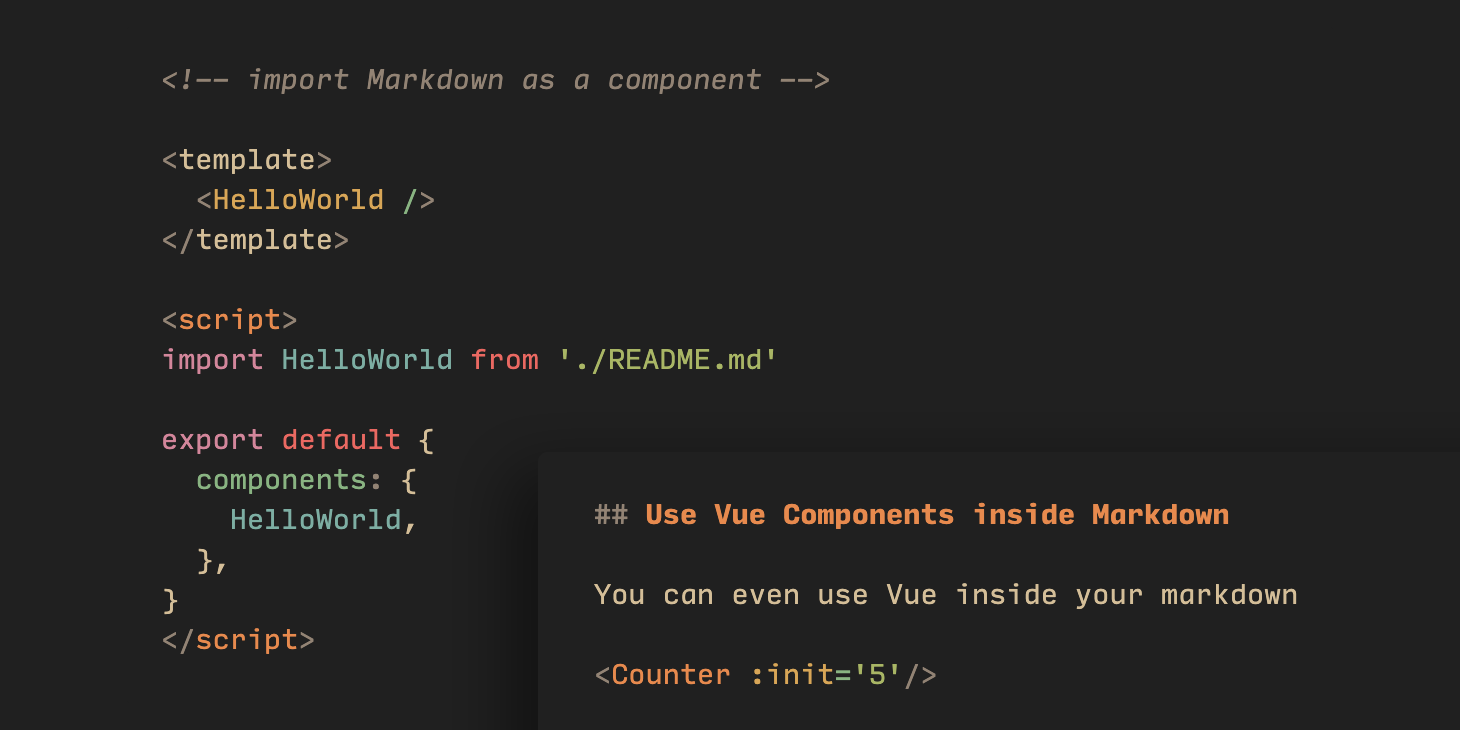Click the opening template tag
The height and width of the screenshot is (730, 1460).
point(247,160)
